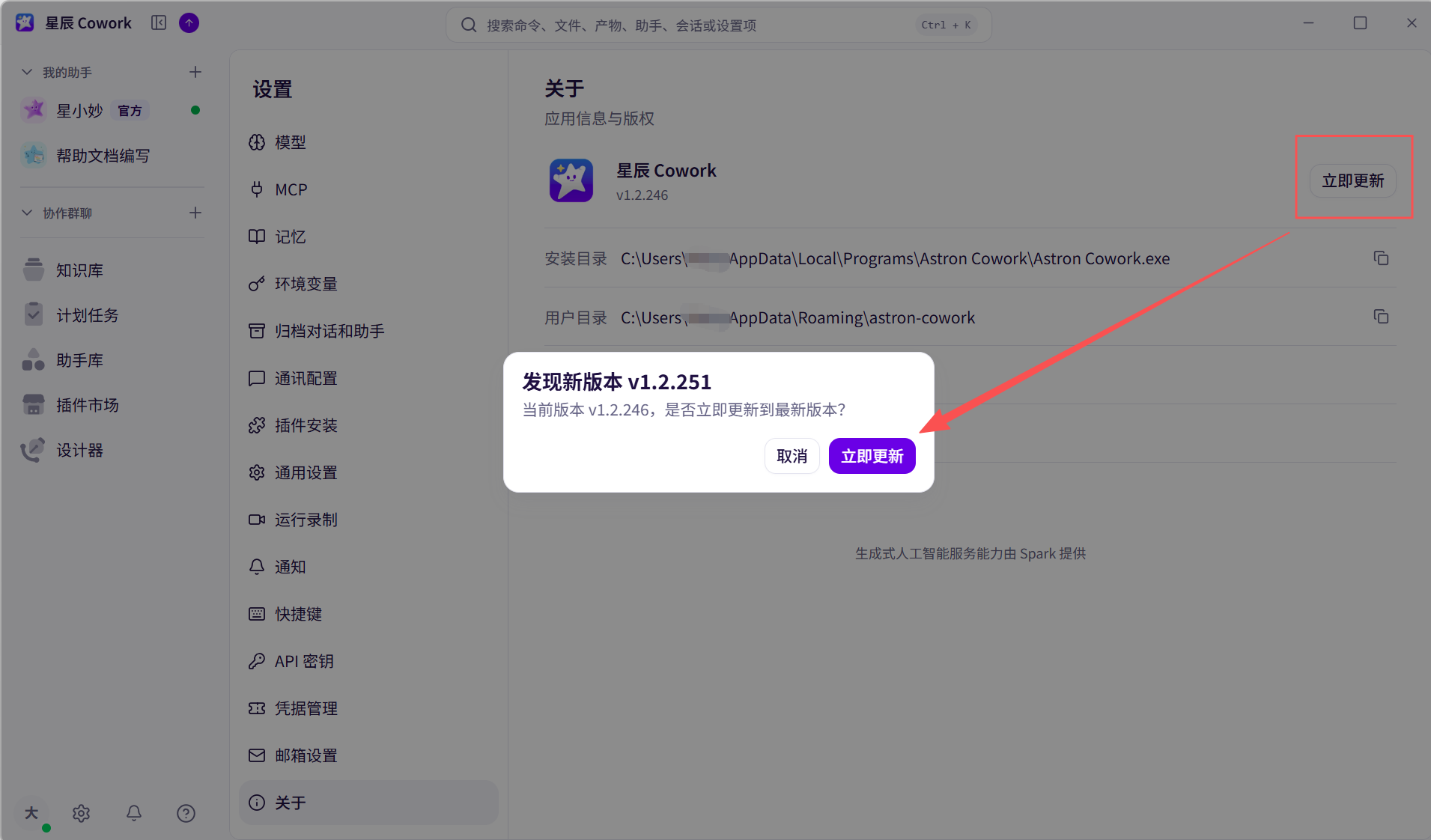Select 归档对话和助手 settings tab
1431x840 pixels.
(368, 331)
